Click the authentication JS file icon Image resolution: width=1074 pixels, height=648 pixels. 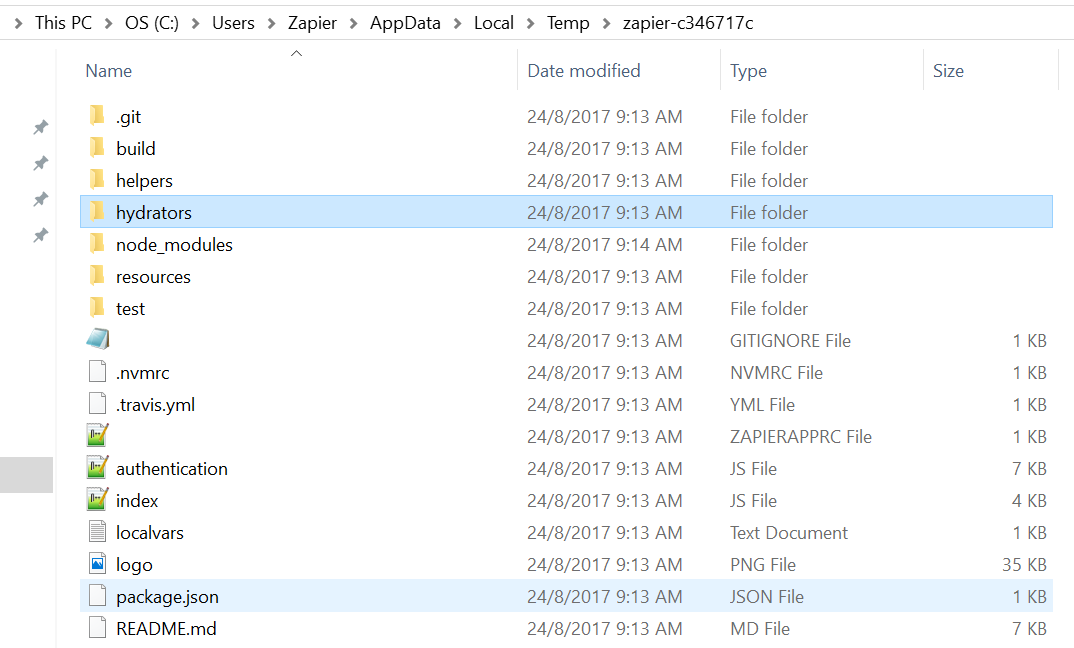97,467
